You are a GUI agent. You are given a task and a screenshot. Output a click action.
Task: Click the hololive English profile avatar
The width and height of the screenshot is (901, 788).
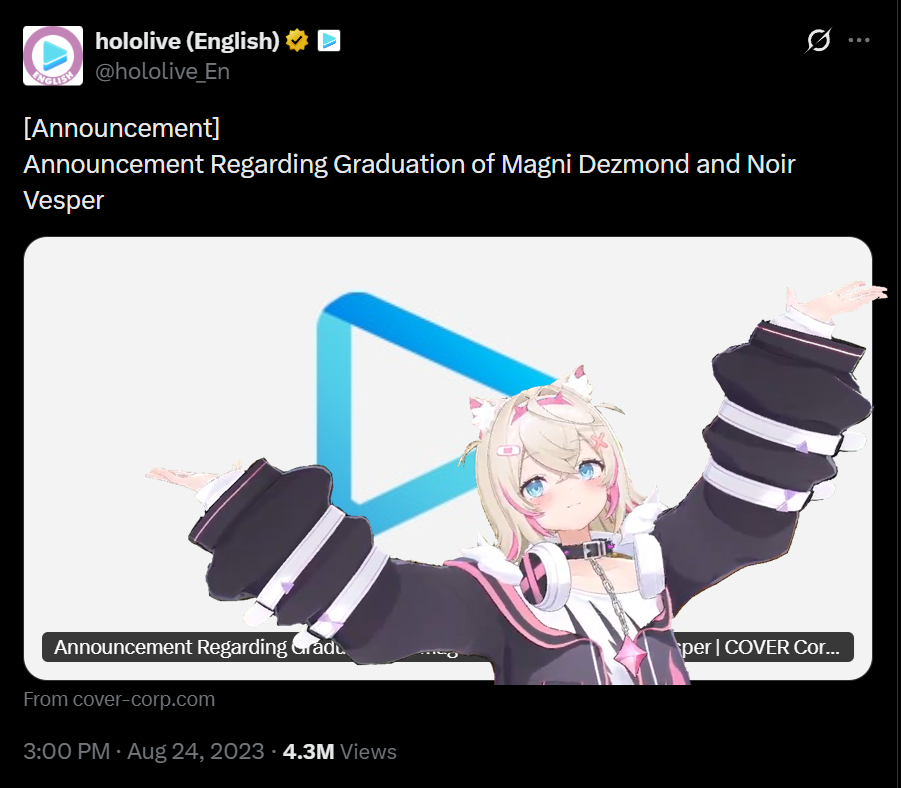pyautogui.click(x=53, y=56)
